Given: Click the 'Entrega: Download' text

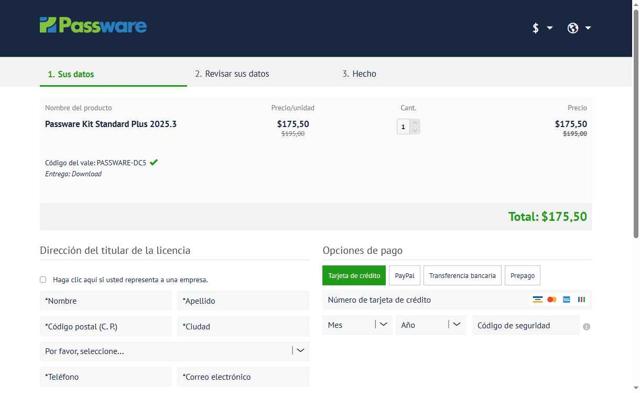Looking at the screenshot, I should coord(73,174).
